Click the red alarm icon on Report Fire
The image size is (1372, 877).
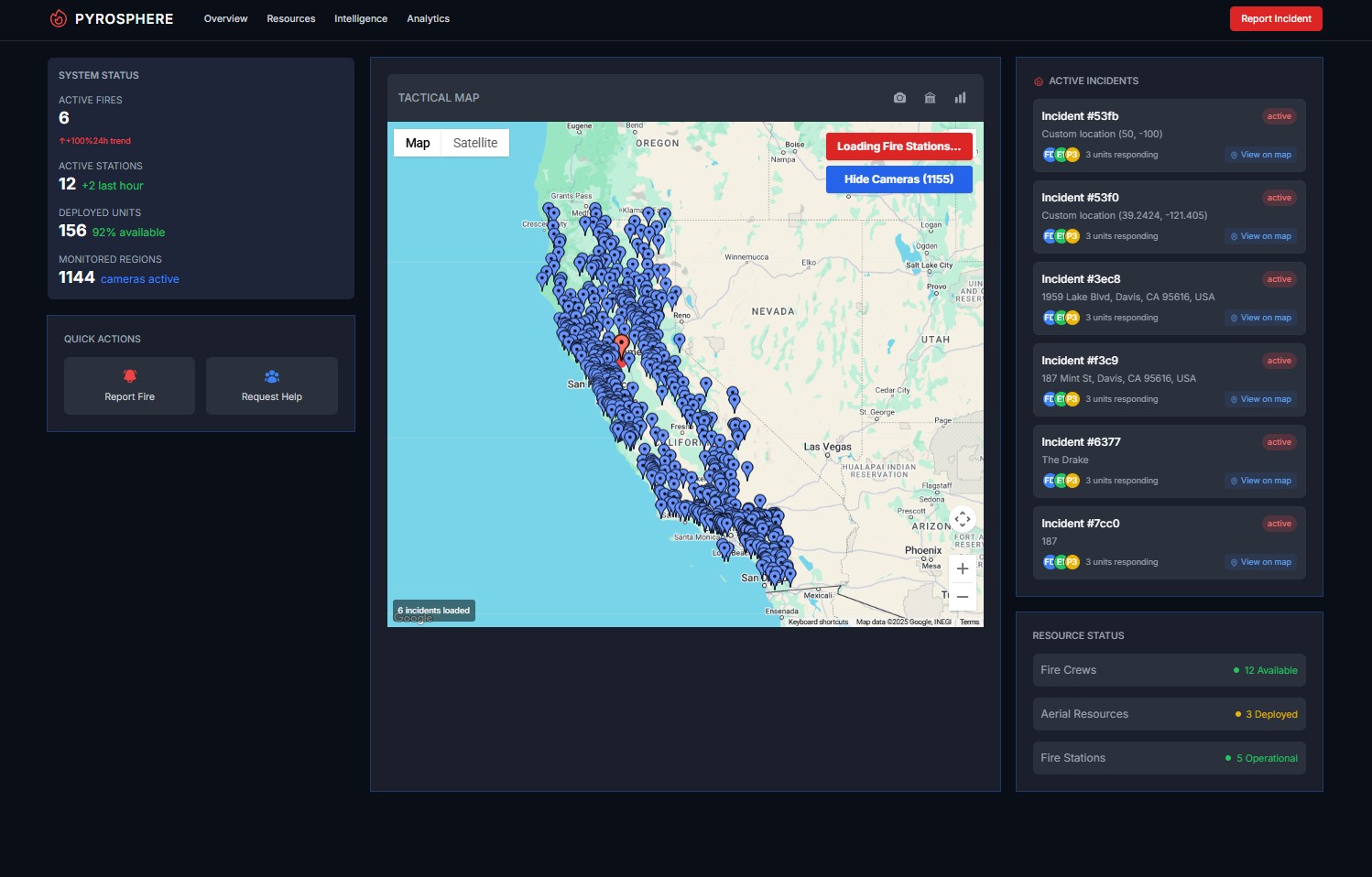130,376
